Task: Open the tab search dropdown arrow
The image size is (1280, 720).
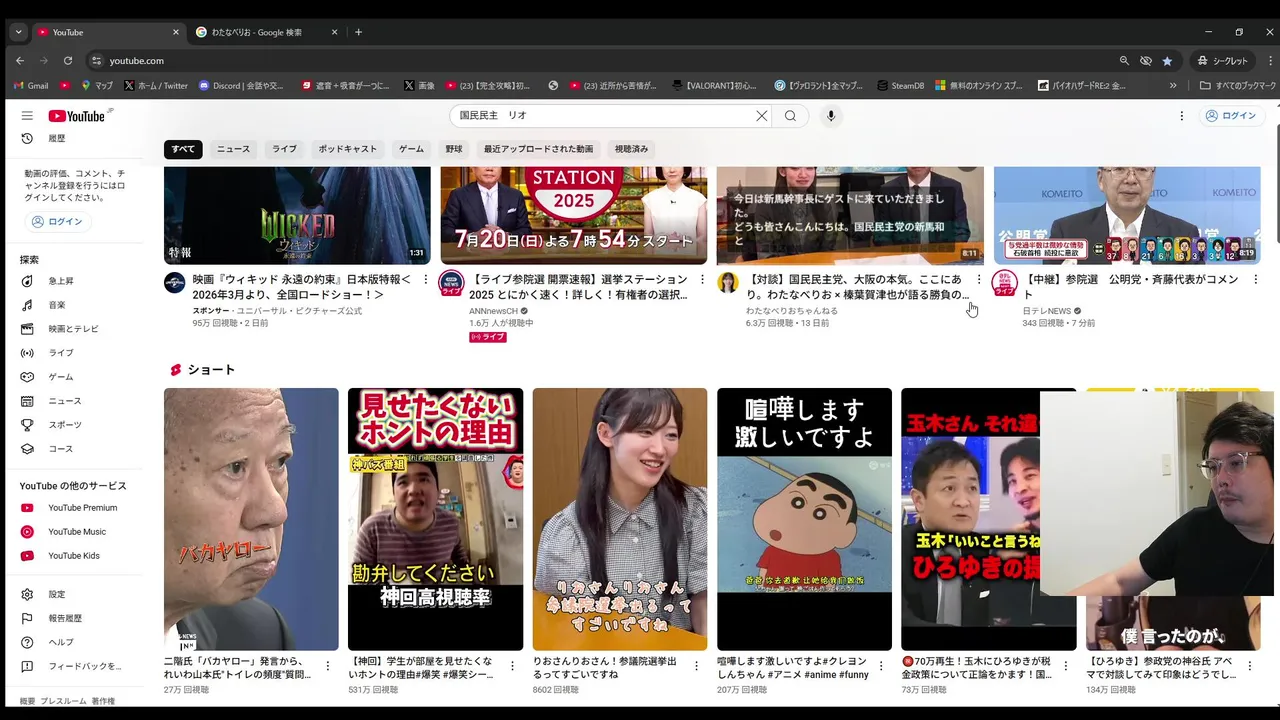Action: tap(18, 32)
